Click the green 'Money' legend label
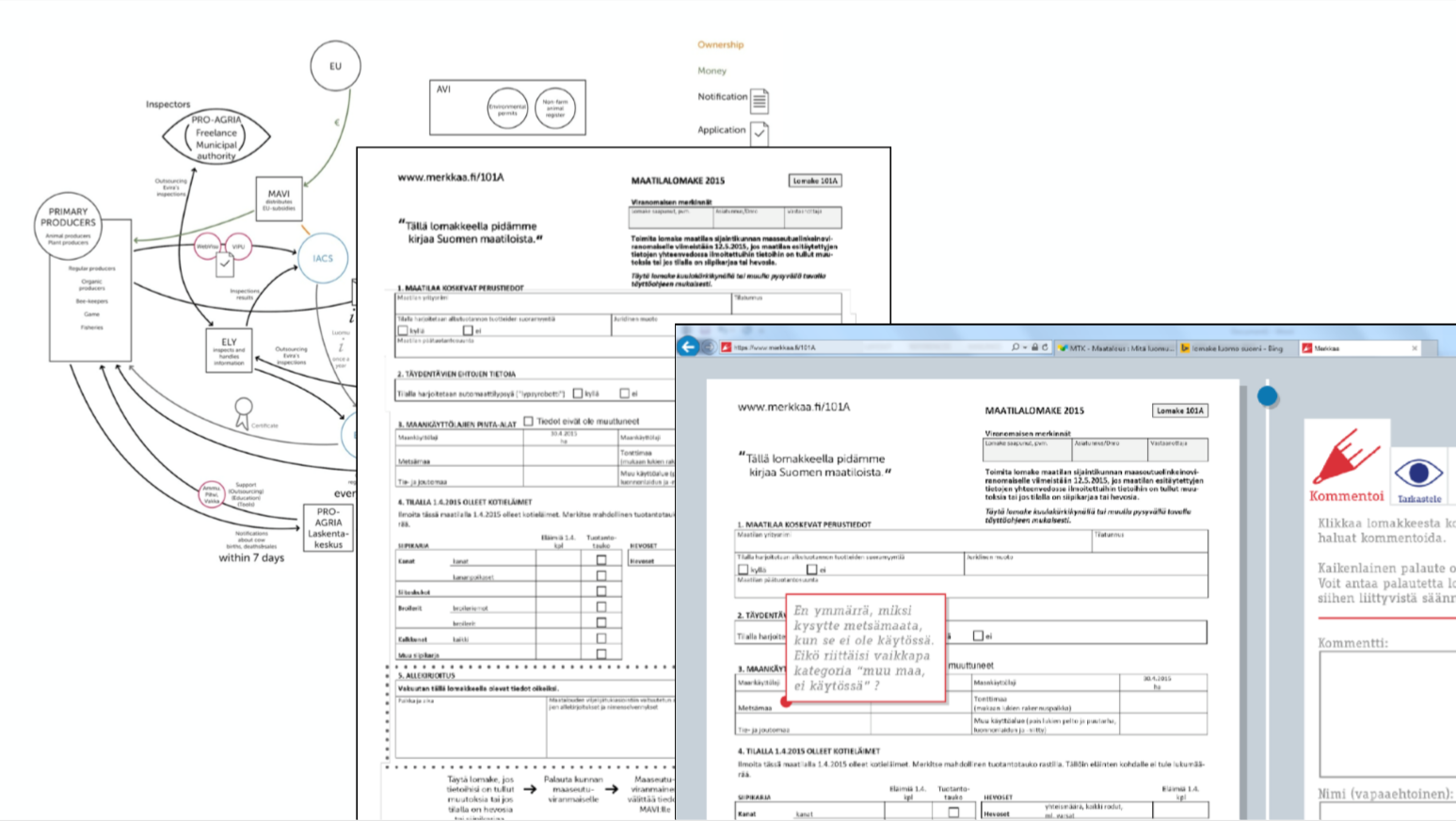This screenshot has width=1456, height=821. click(712, 71)
